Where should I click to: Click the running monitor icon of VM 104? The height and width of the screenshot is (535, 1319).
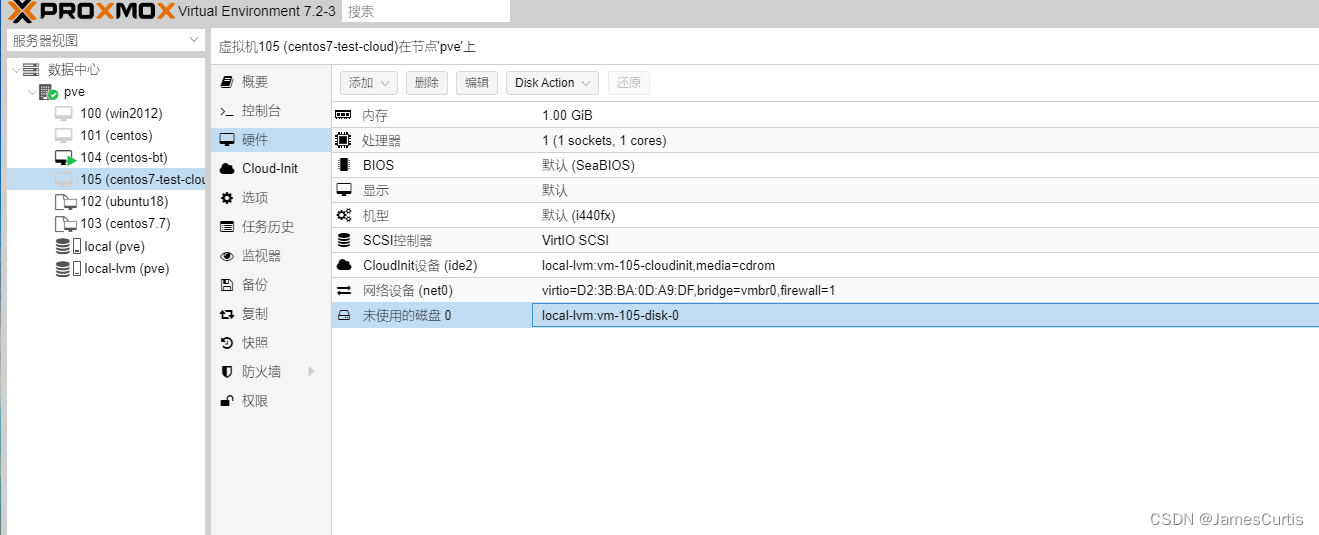(65, 158)
